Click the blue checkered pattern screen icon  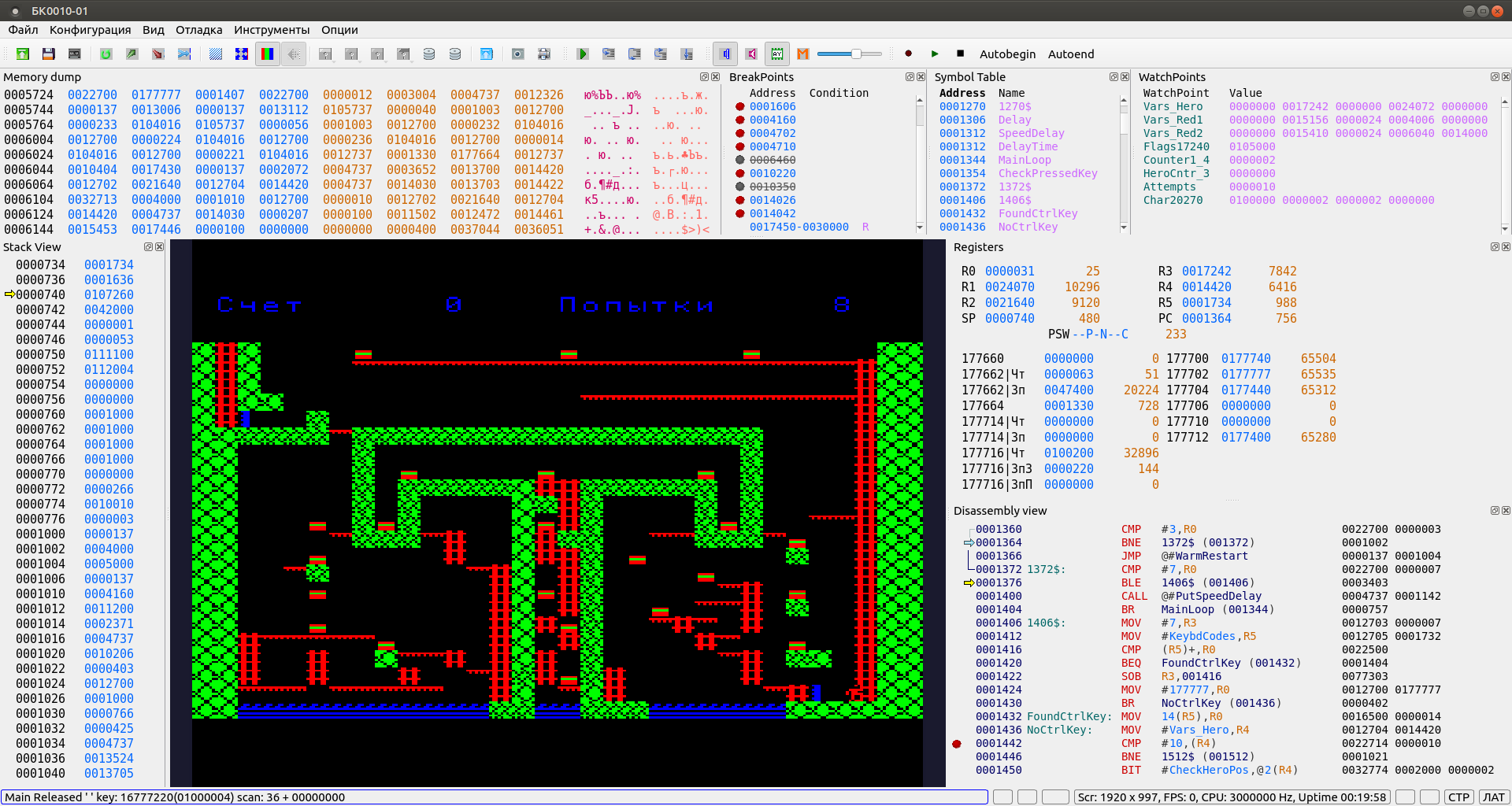click(x=242, y=54)
